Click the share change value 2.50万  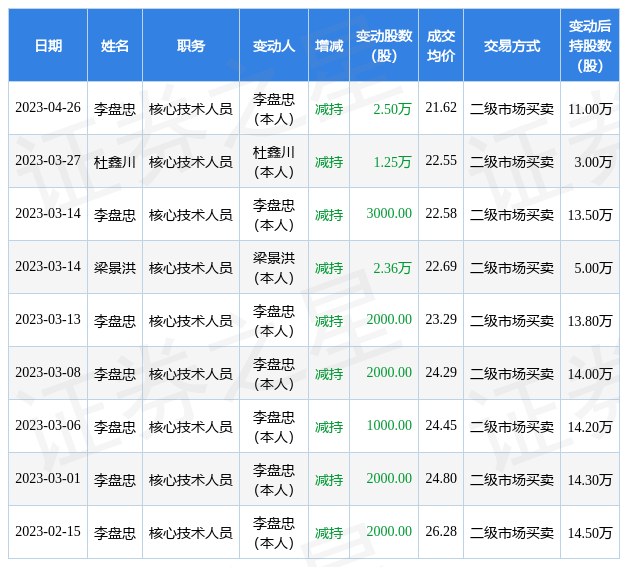(x=392, y=109)
